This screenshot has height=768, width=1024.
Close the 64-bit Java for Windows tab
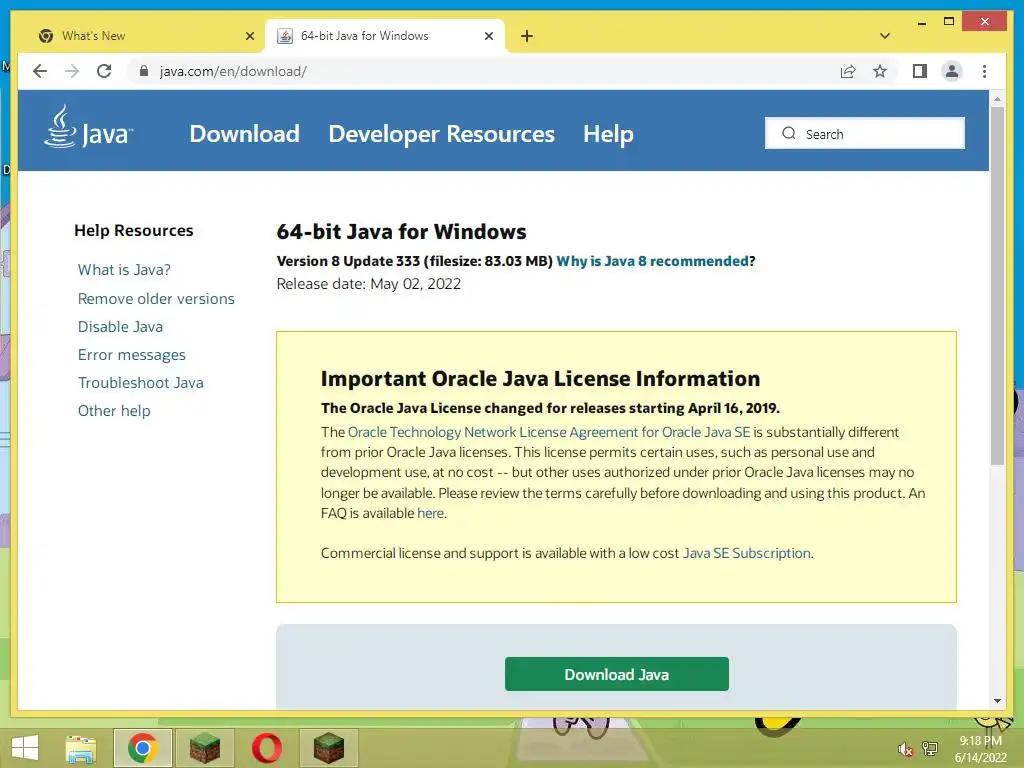pyautogui.click(x=488, y=36)
